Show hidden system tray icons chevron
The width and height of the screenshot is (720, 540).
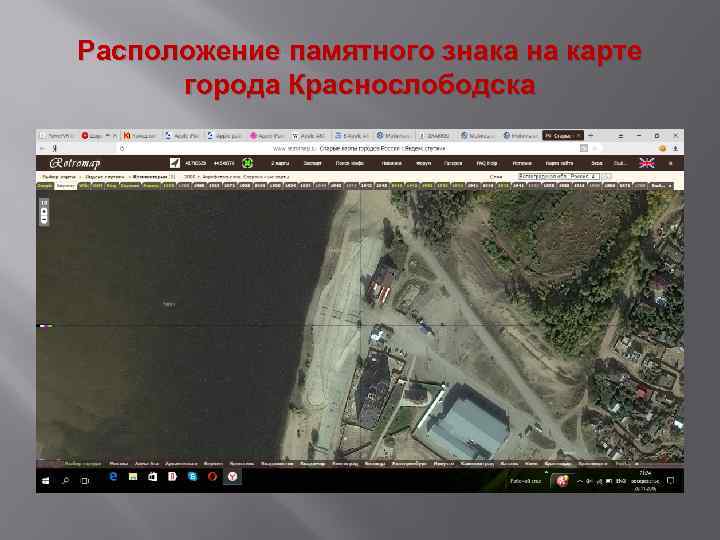coord(579,481)
